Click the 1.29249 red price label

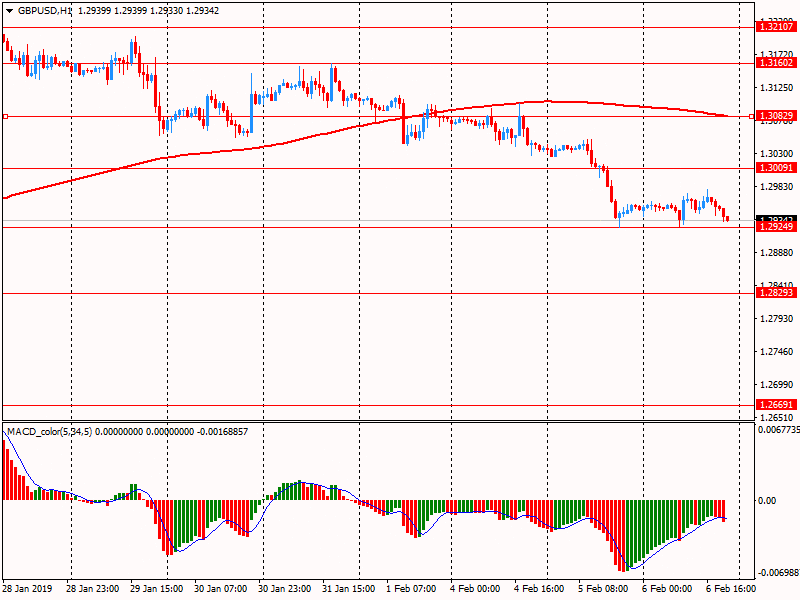point(776,228)
